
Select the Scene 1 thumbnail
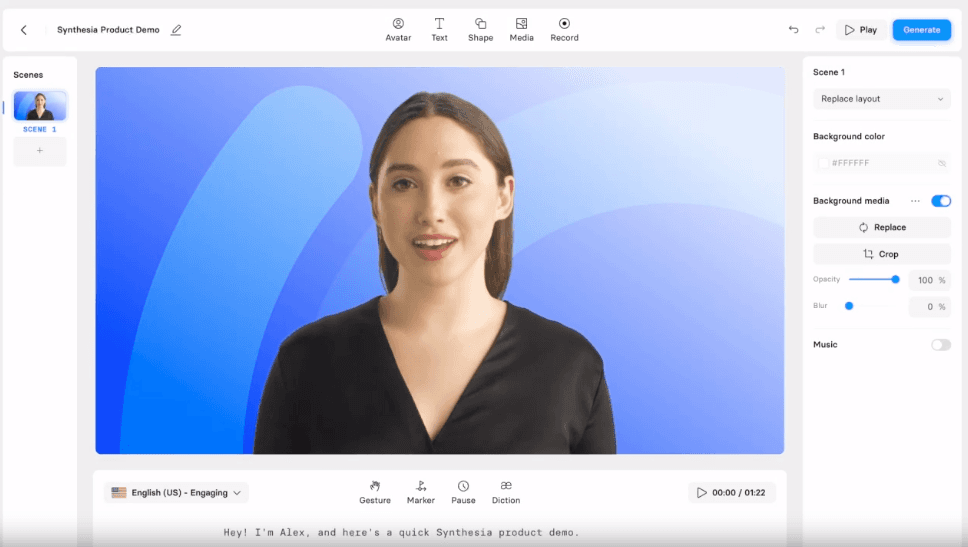tap(40, 106)
